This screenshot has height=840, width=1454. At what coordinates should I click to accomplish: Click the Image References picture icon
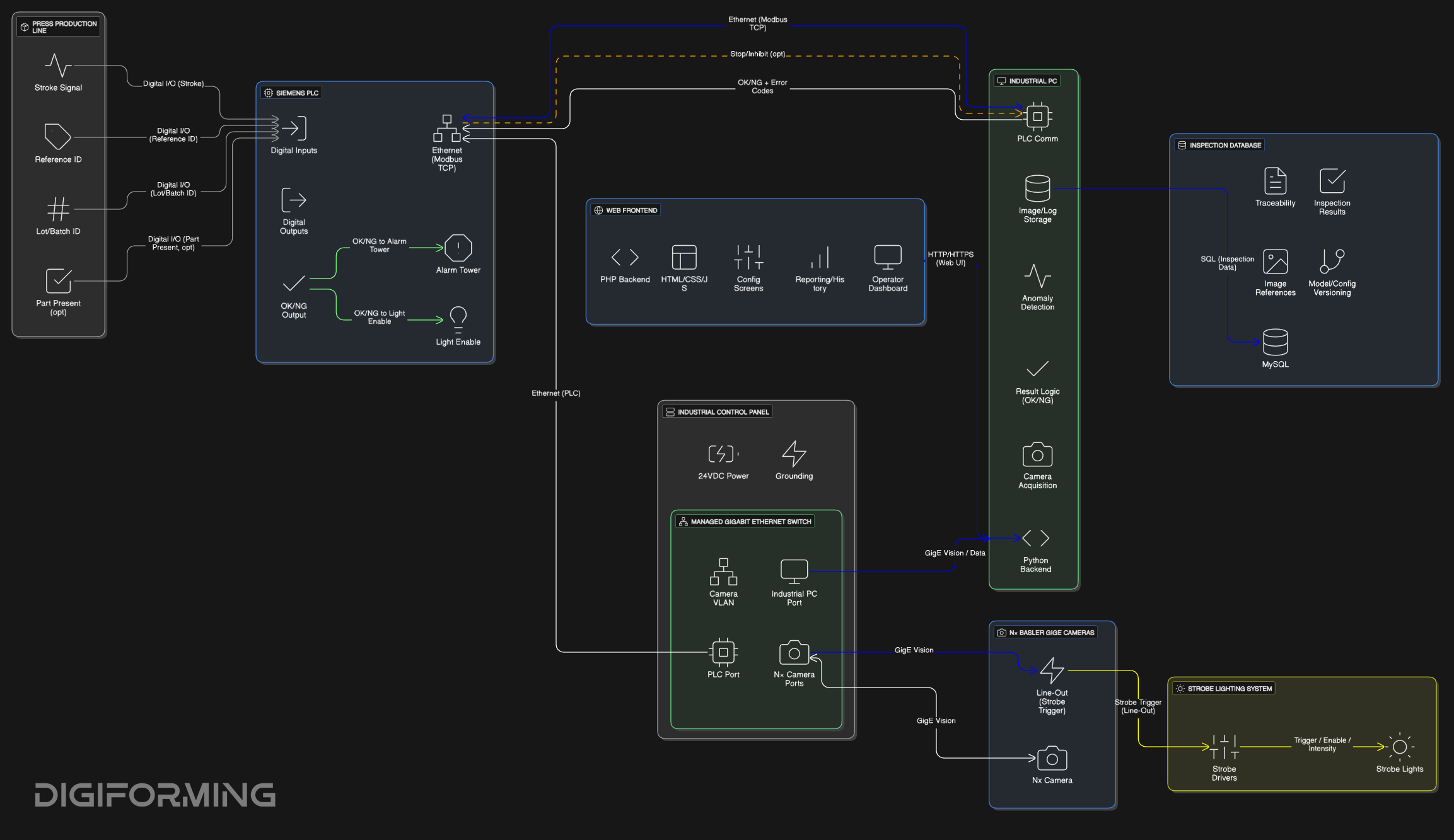click(1276, 262)
